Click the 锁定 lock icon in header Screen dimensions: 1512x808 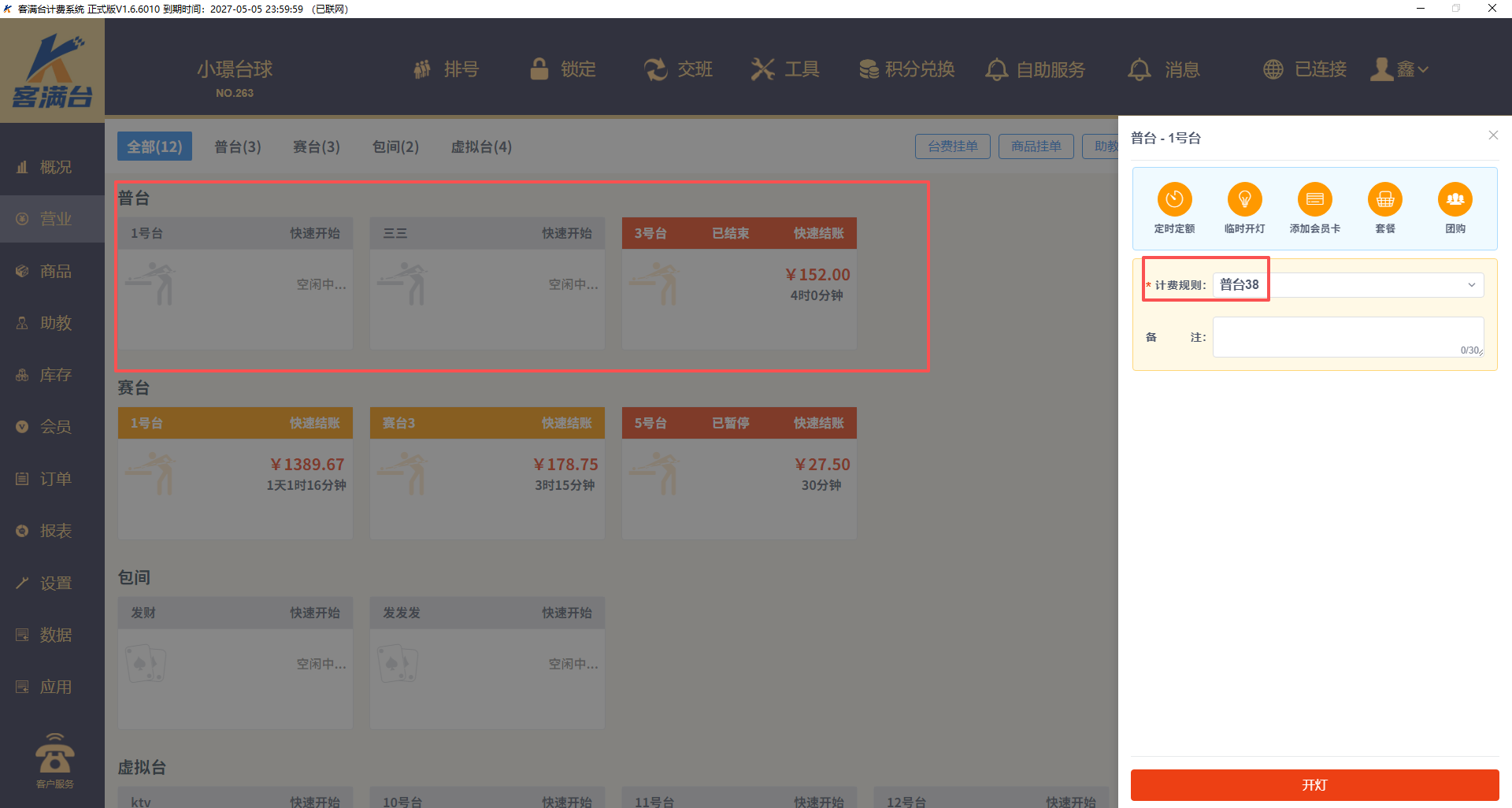(539, 69)
